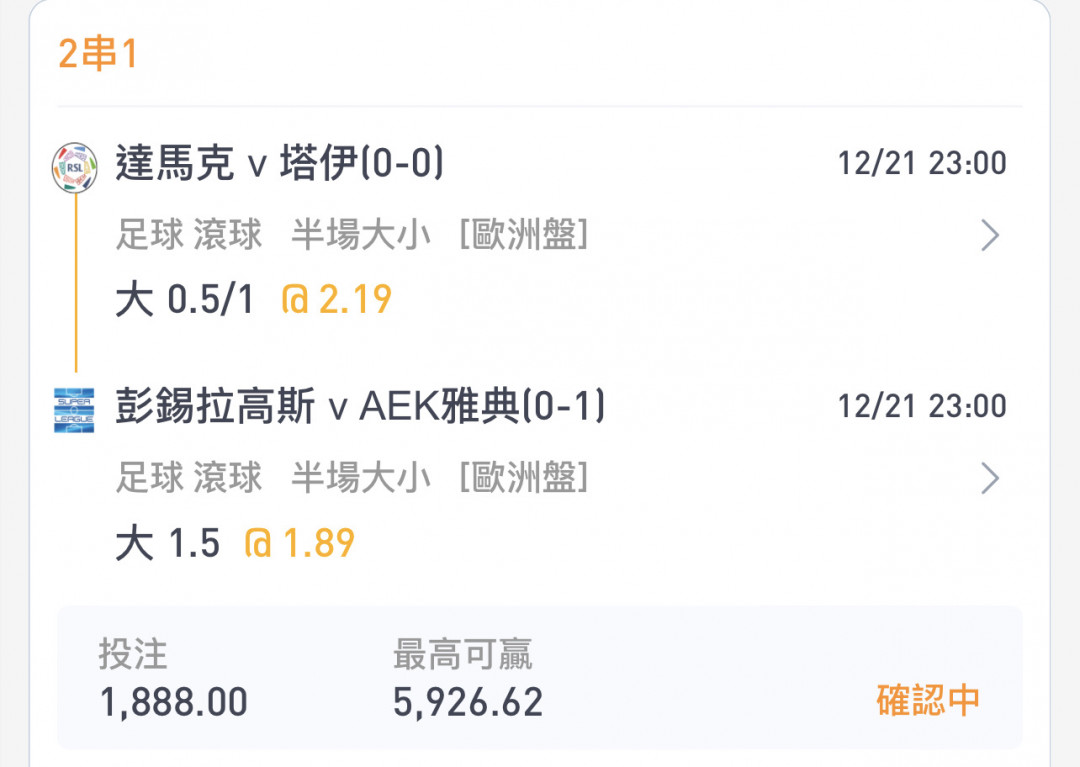Viewport: 1080px width, 767px height.
Task: Click the 最高可贏 label
Action: (x=462, y=653)
